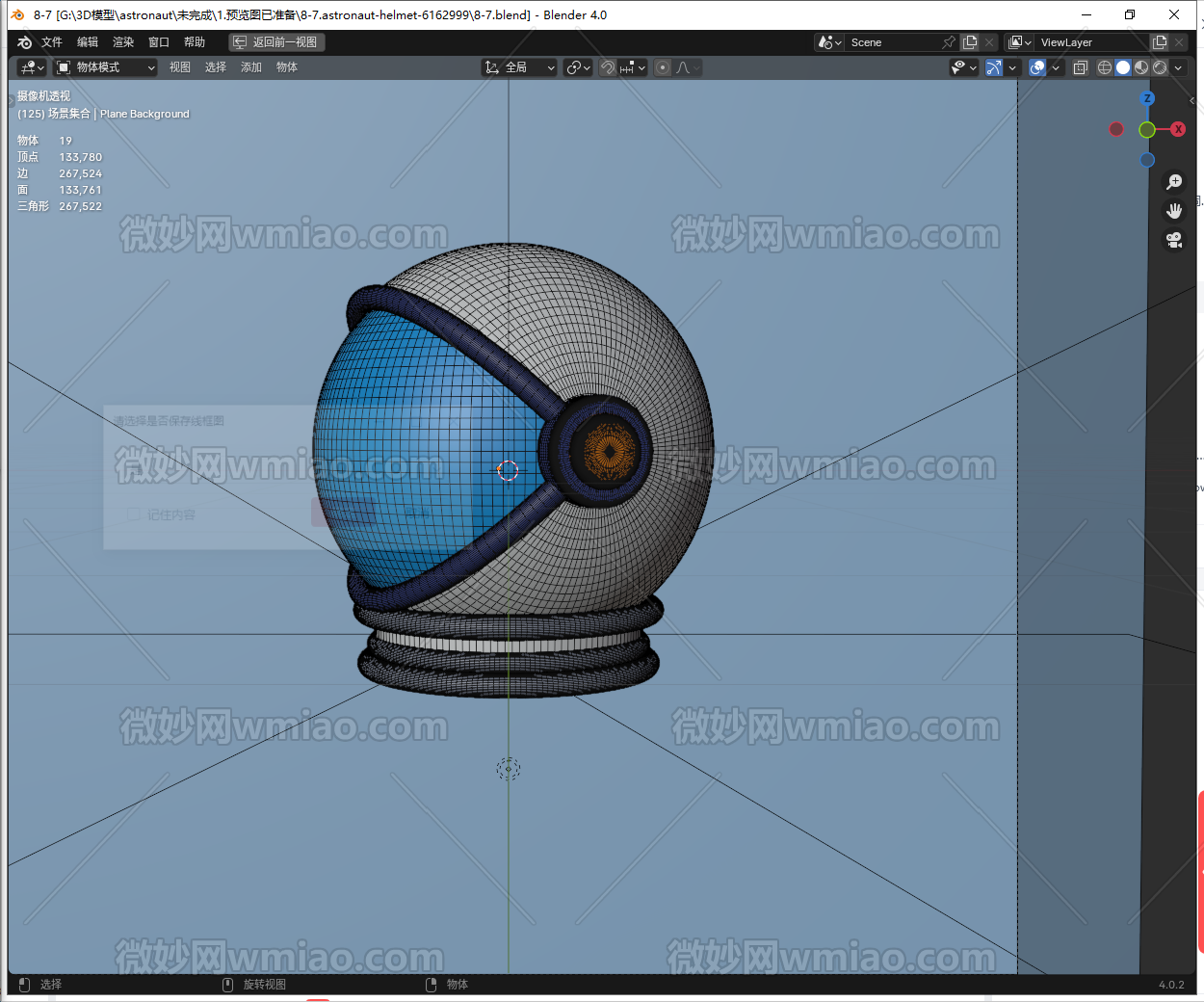Open the viewport 选择 menu
Image resolution: width=1204 pixels, height=1002 pixels.
(216, 67)
